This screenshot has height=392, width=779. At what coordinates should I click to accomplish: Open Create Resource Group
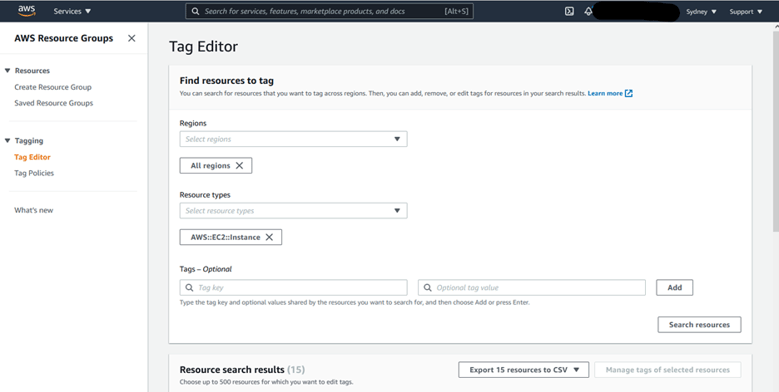click(x=53, y=87)
